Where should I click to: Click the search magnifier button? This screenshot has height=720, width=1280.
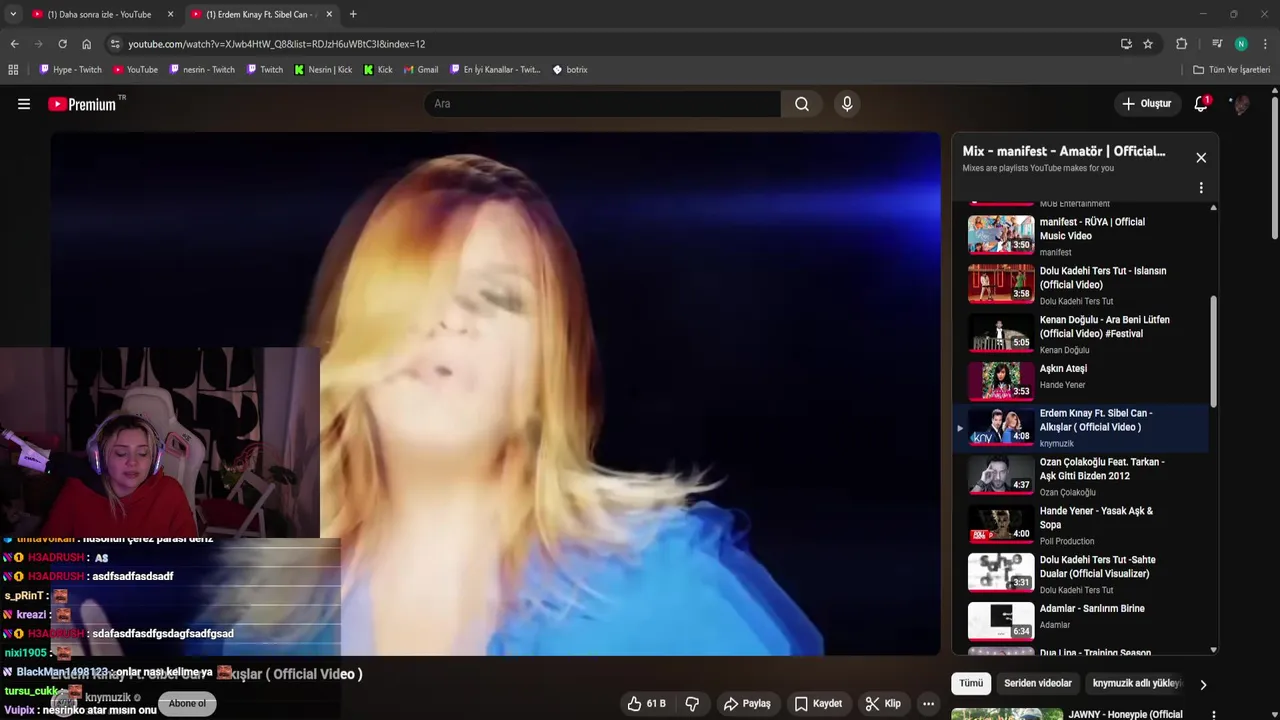802,104
